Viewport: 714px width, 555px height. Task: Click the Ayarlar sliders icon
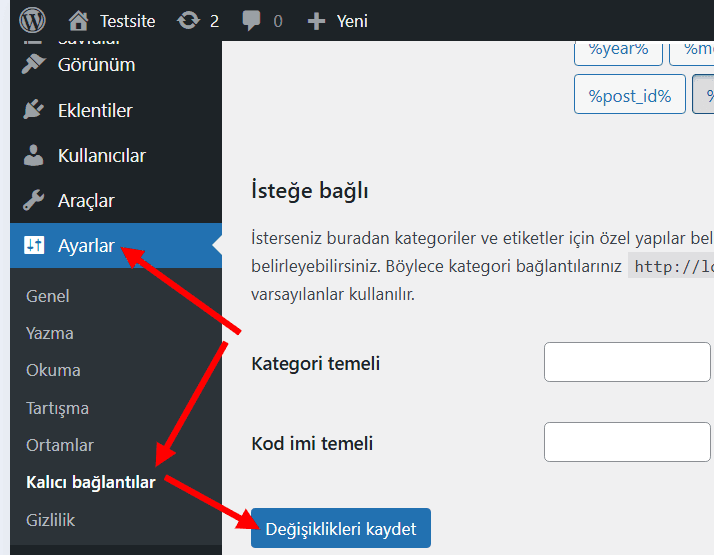click(34, 245)
